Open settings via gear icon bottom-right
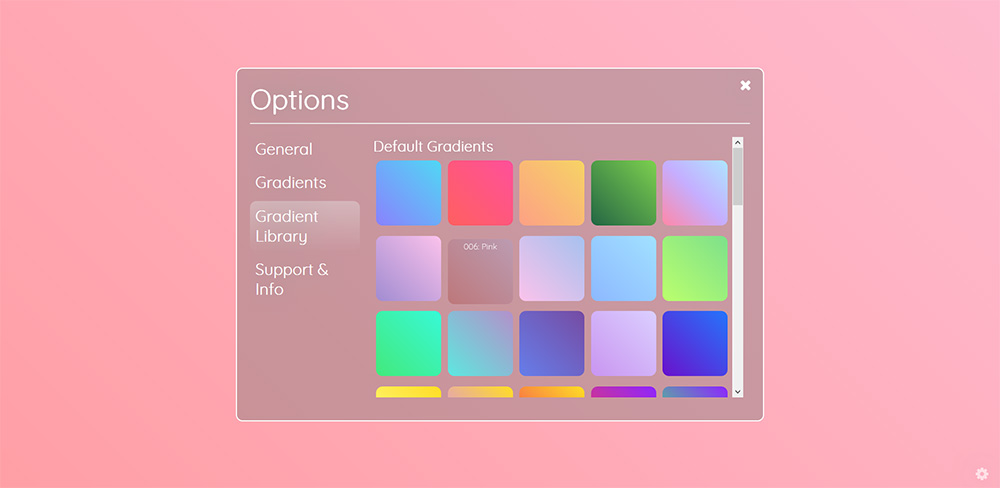1000x488 pixels. coord(982,473)
